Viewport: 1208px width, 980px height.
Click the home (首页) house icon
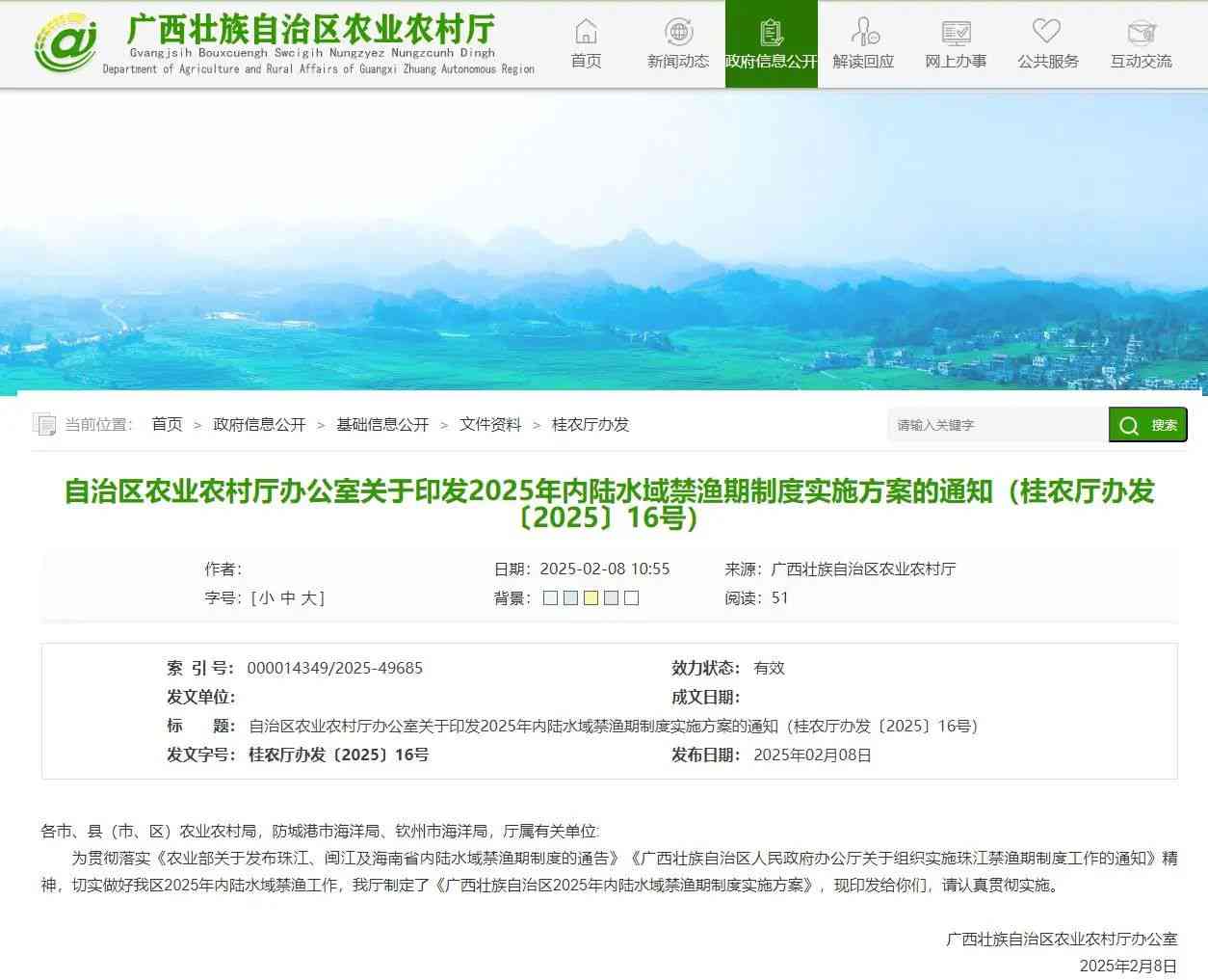pos(586,33)
